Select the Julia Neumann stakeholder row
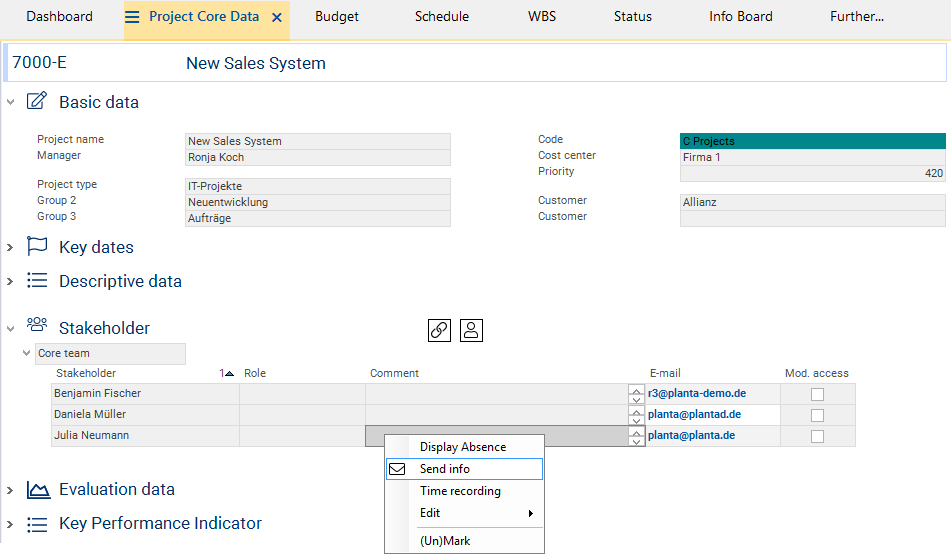This screenshot has width=951, height=559. point(145,435)
